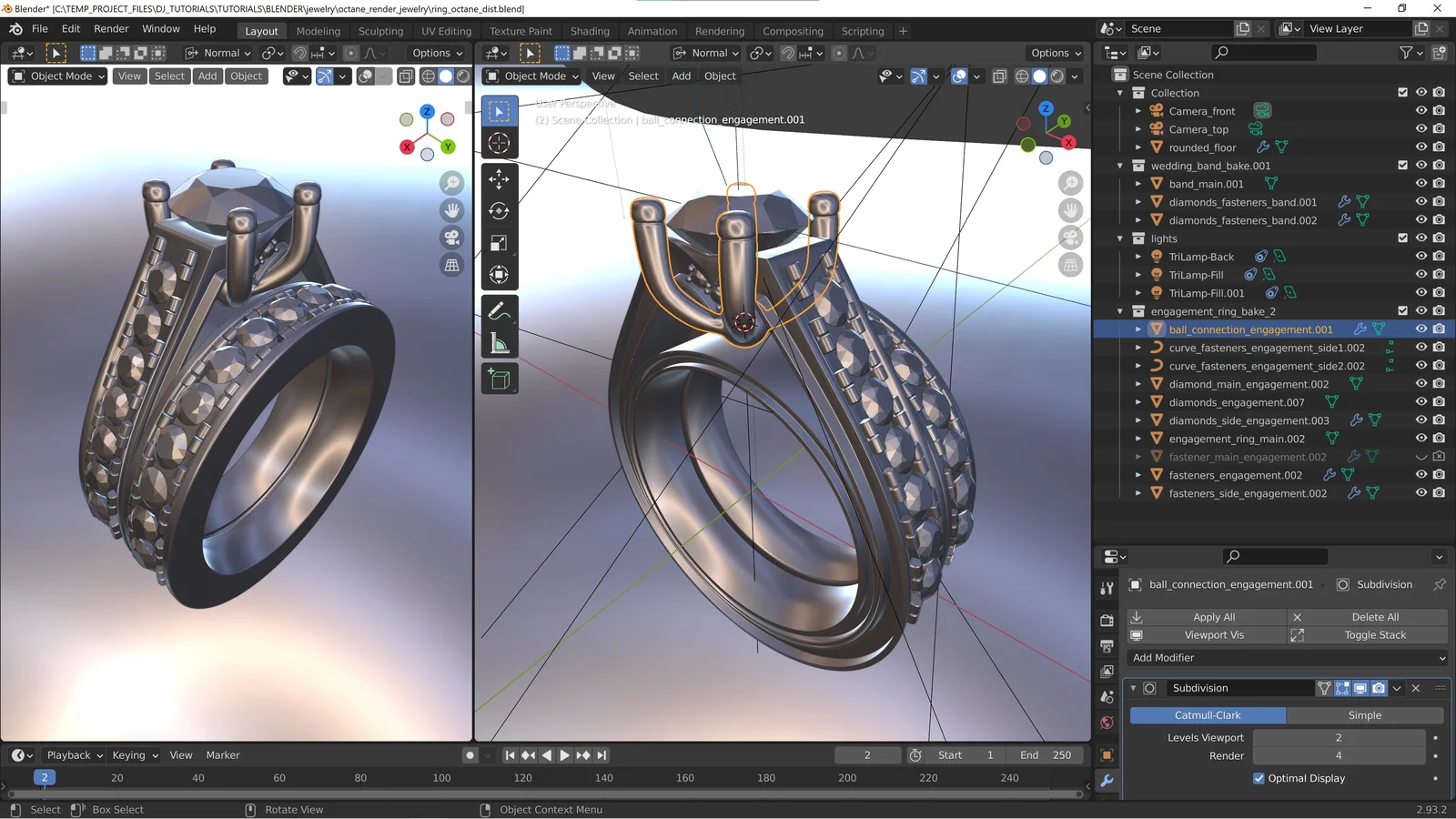Adjust the Levels Viewport slider
This screenshot has width=1456, height=819.
pyautogui.click(x=1339, y=737)
